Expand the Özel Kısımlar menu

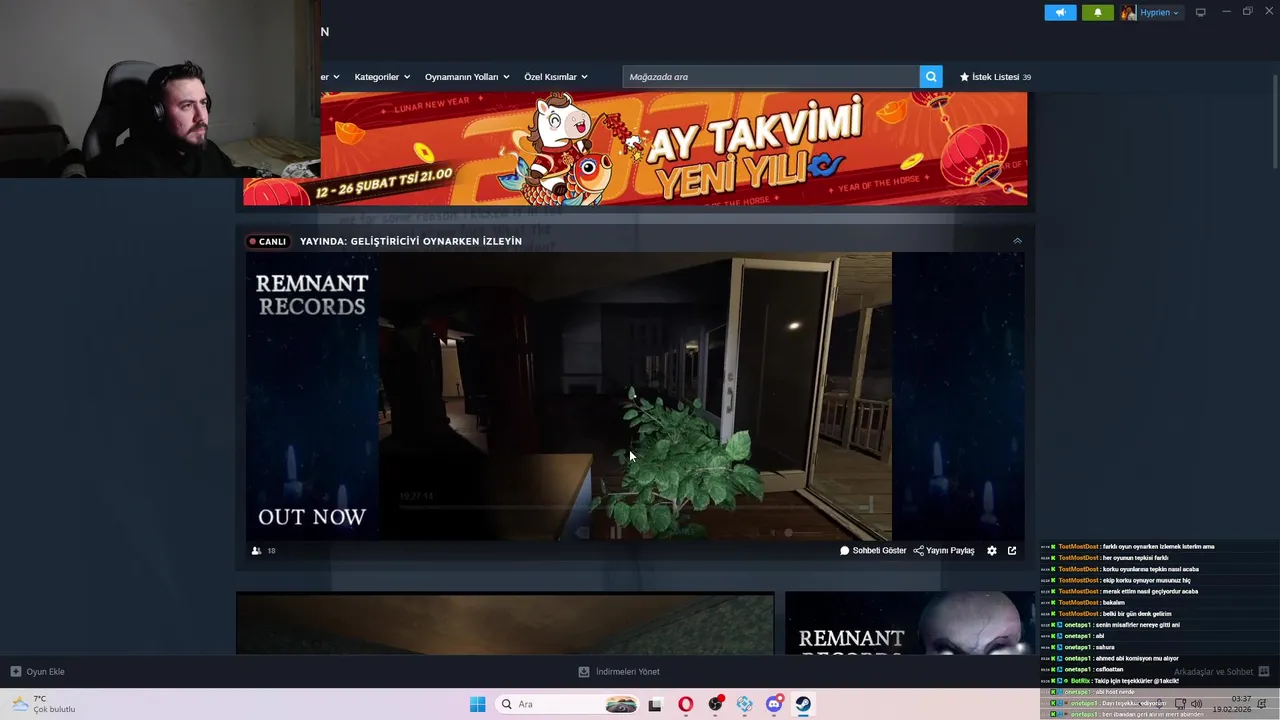(x=556, y=77)
